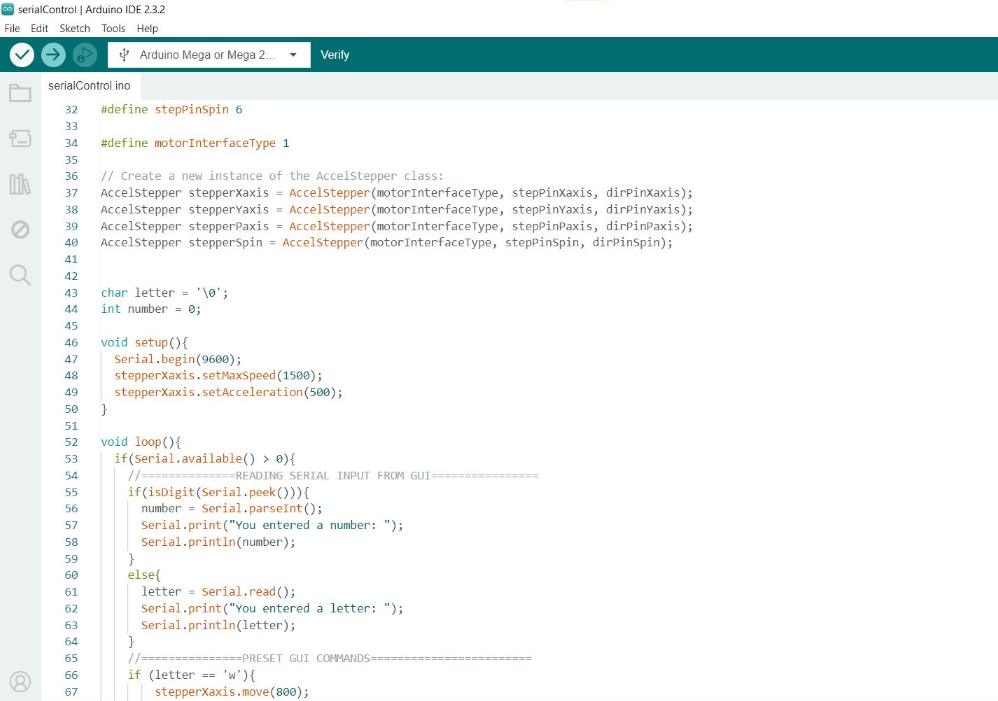The image size is (998, 701).
Task: Click '#define motorInterfaceType 1' line
Action: 195,143
